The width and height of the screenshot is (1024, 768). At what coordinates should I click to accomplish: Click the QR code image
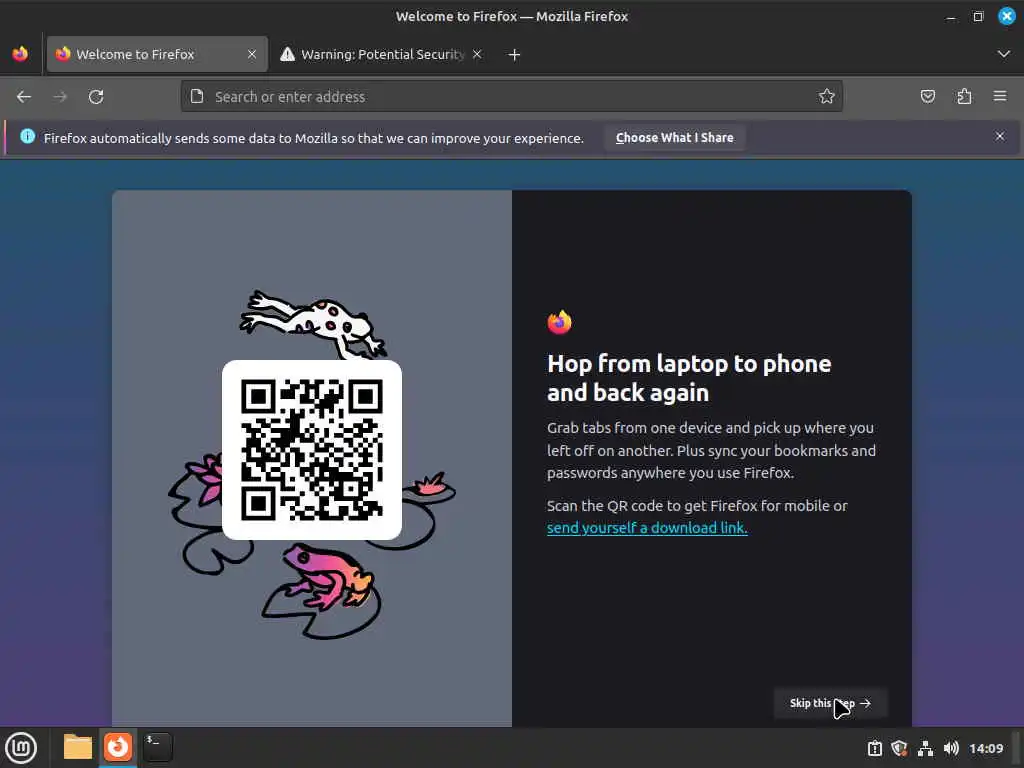coord(312,450)
